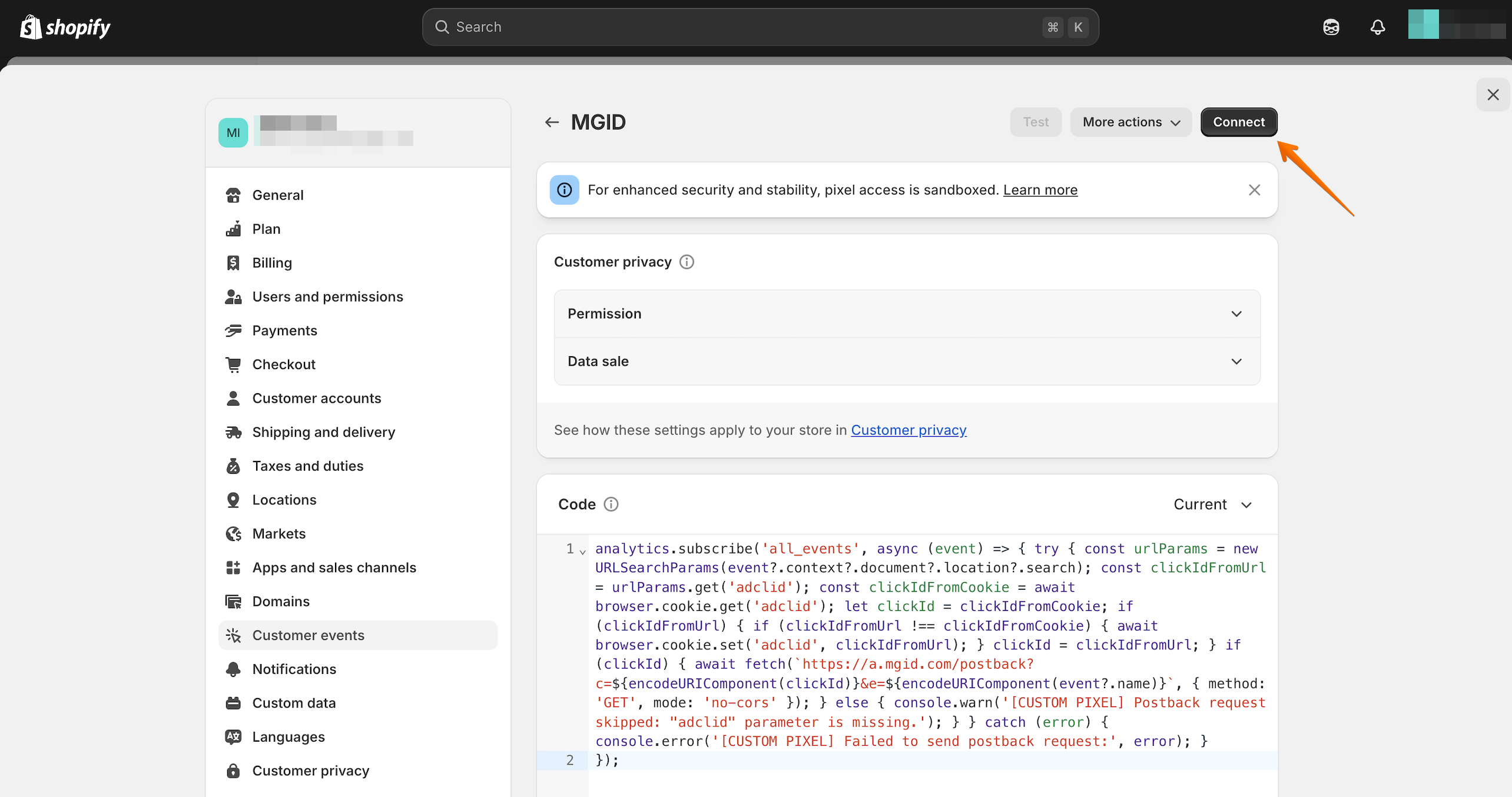The height and width of the screenshot is (797, 1512).
Task: Expand the Data sale section
Action: (x=907, y=361)
